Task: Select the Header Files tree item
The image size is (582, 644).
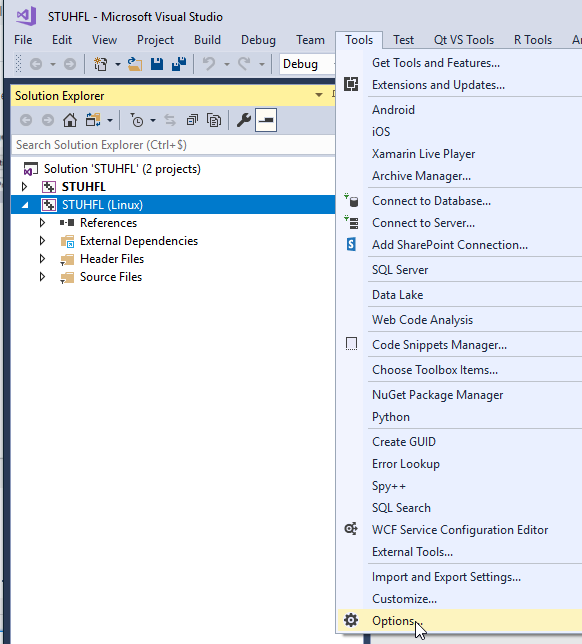Action: (112, 259)
